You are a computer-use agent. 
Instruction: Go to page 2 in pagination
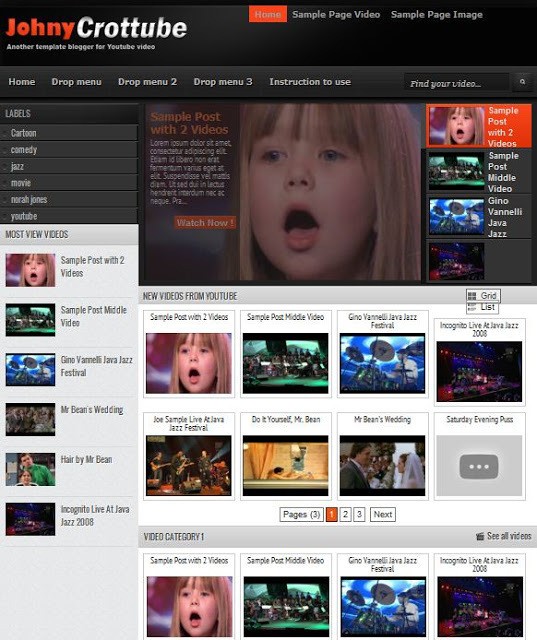(x=345, y=514)
